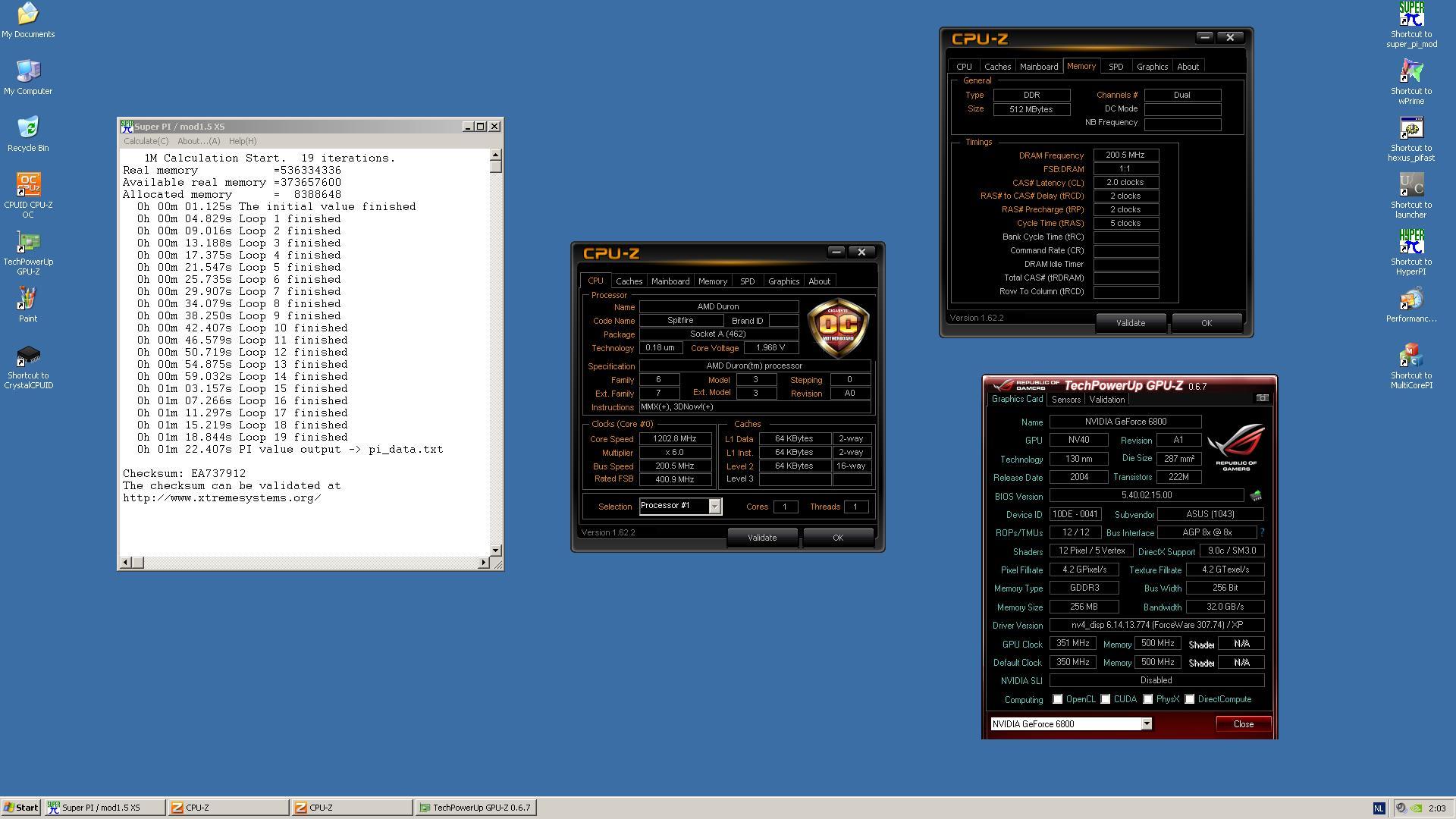Launch TechPowerUp GPU-Z desktop shortcut
This screenshot has height=819, width=1456.
[x=28, y=252]
